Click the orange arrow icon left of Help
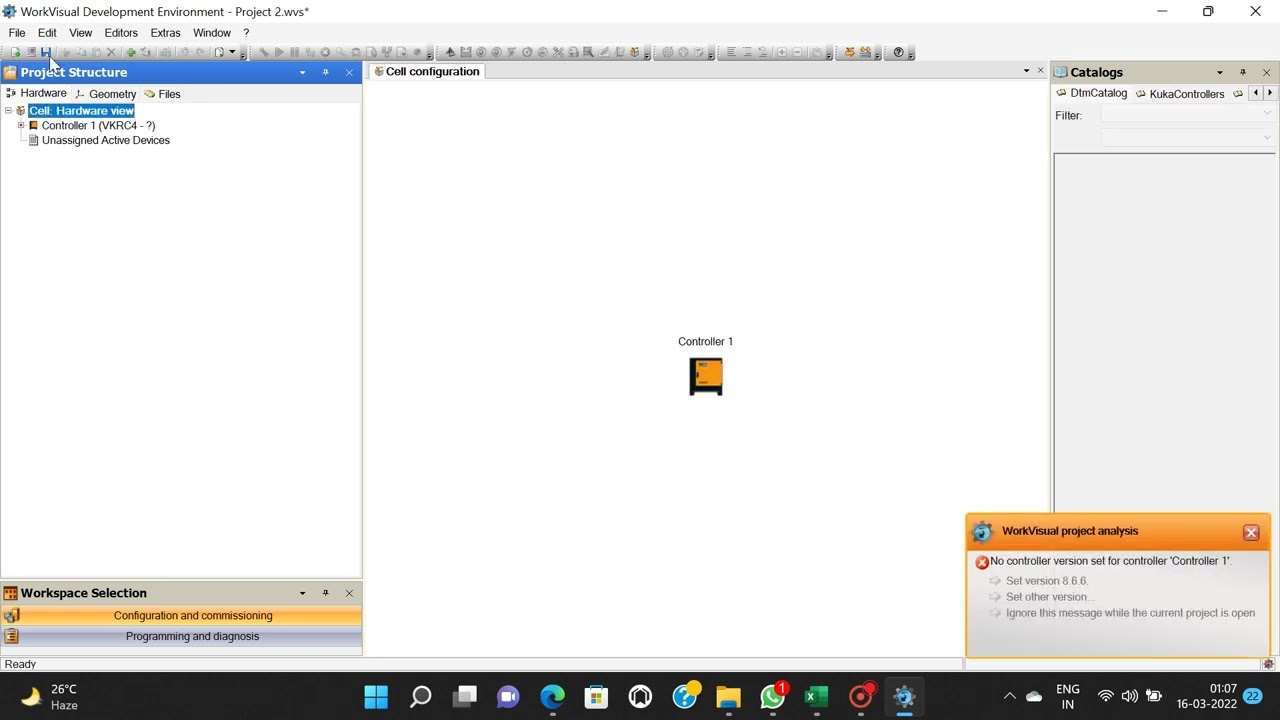This screenshot has height=720, width=1280. tap(849, 52)
